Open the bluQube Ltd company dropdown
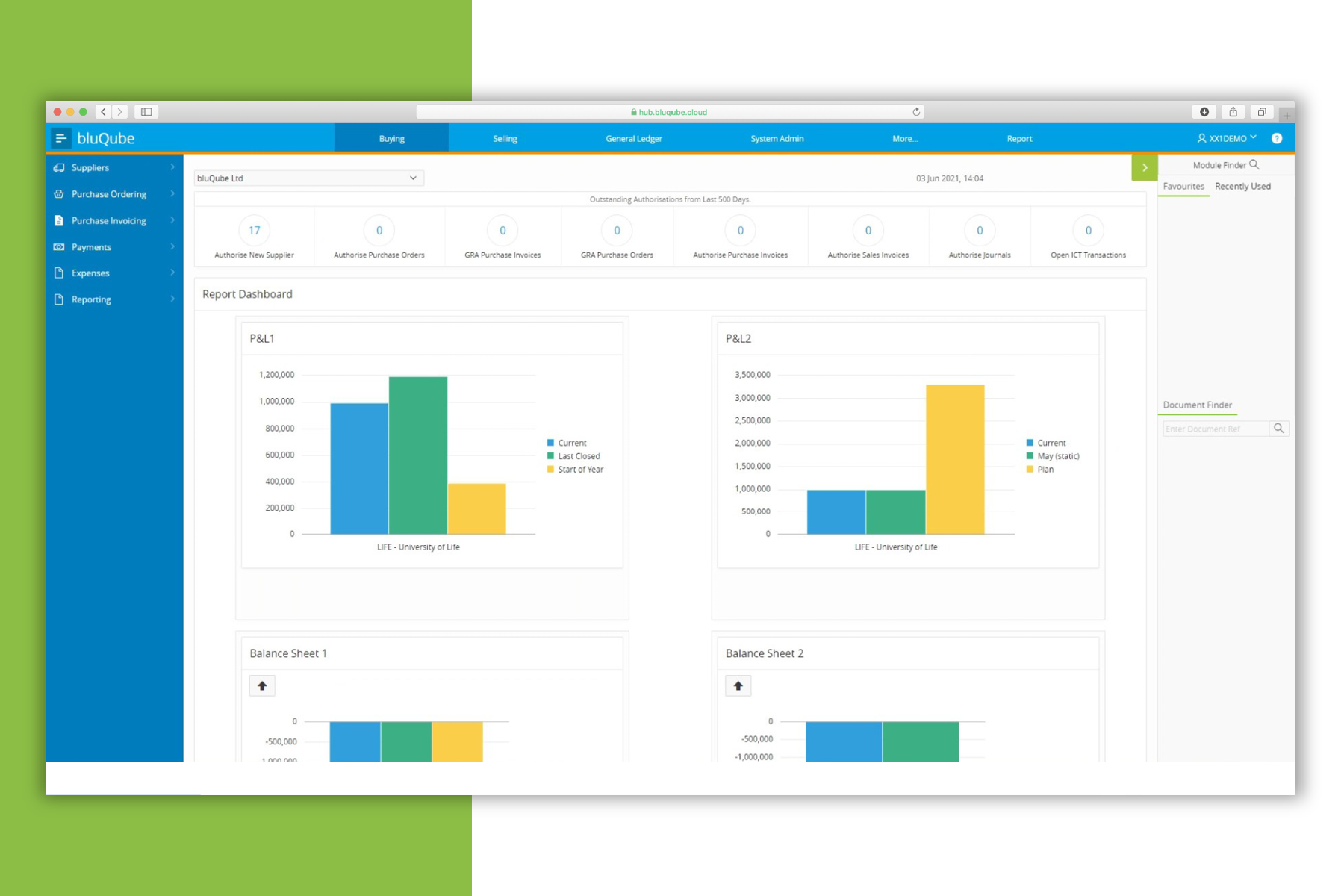The height and width of the screenshot is (896, 1344). [x=309, y=178]
